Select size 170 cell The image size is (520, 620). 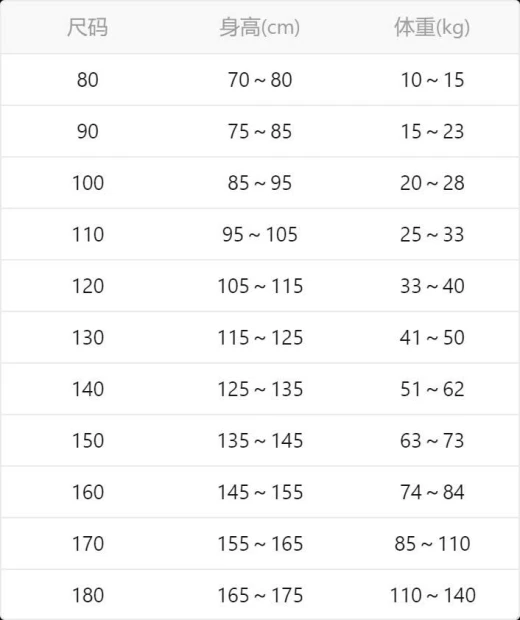point(88,544)
